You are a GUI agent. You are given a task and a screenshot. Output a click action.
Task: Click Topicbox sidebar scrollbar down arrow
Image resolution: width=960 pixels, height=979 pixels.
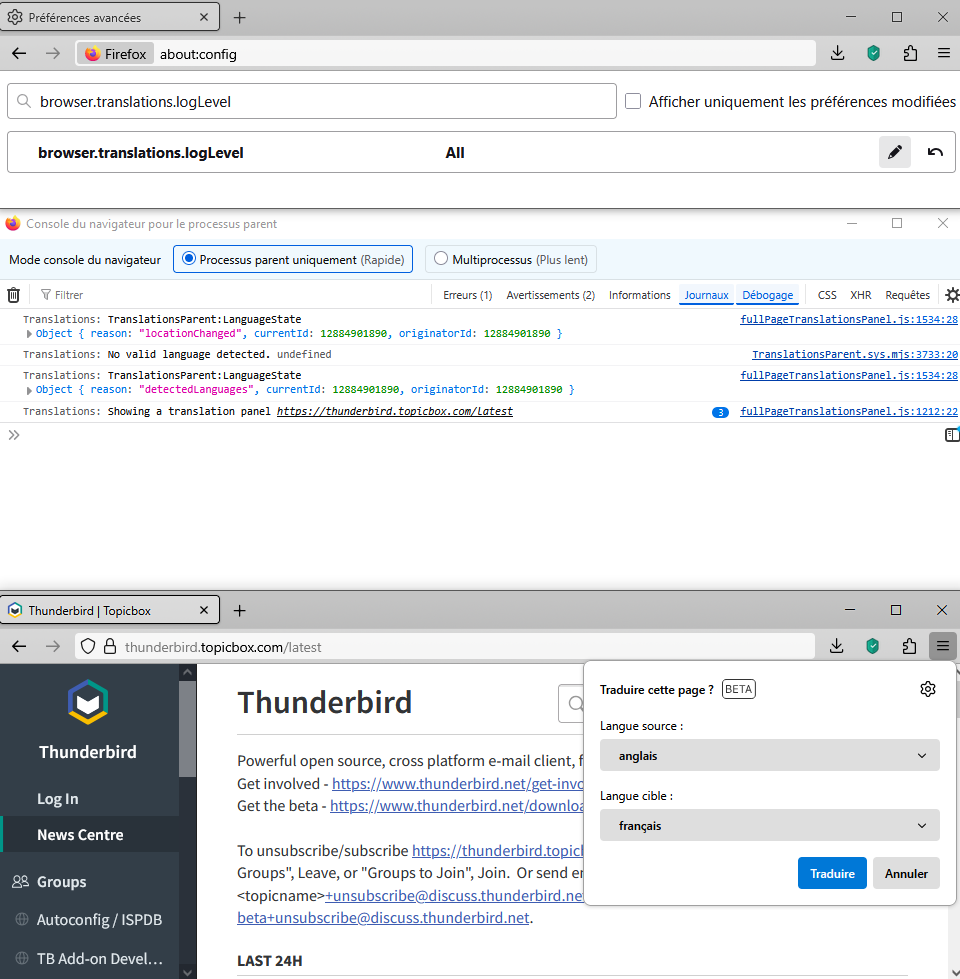point(187,972)
